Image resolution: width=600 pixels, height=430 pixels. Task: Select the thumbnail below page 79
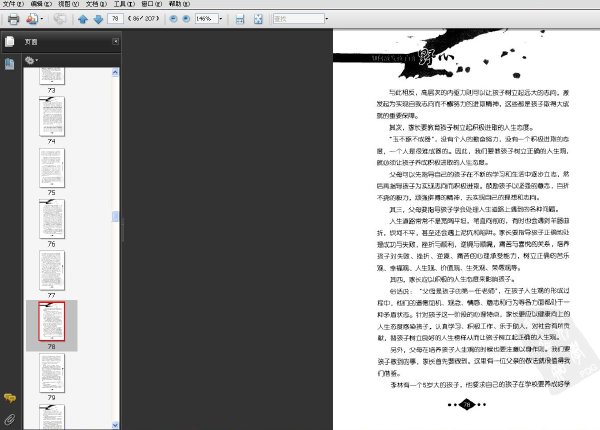(x=52, y=417)
